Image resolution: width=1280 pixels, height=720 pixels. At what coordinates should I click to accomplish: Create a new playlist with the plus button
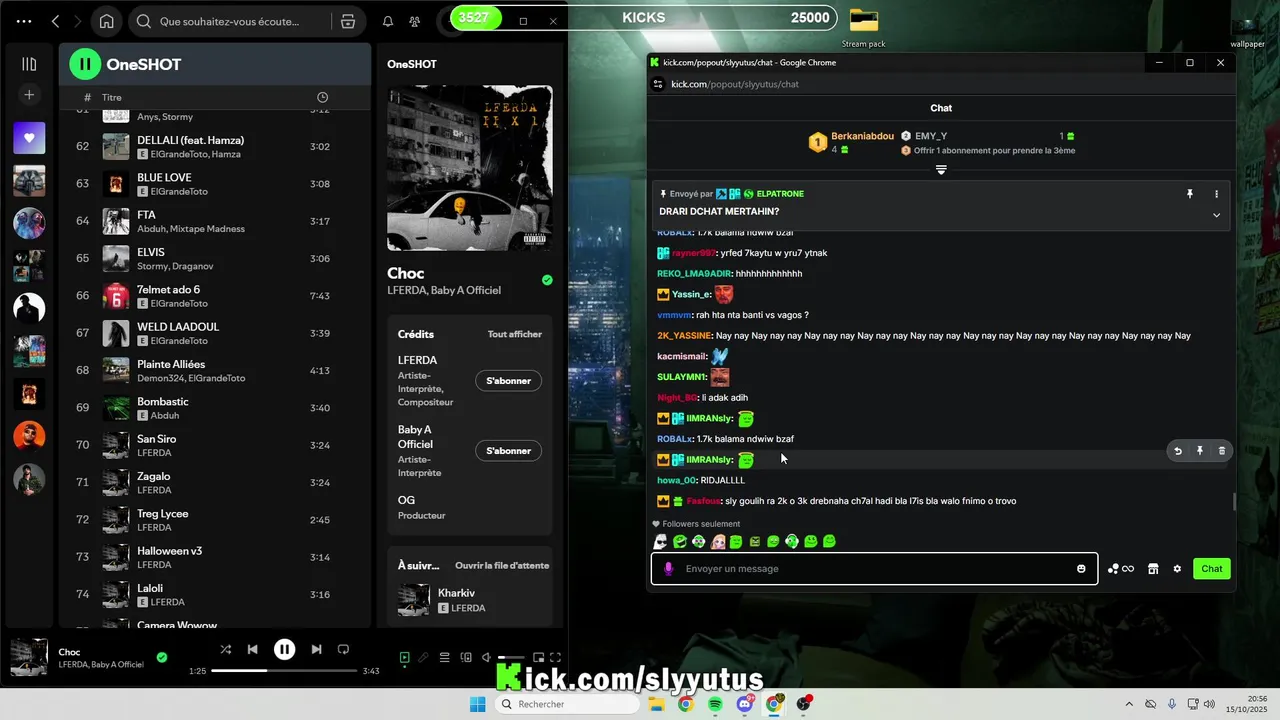[x=29, y=95]
